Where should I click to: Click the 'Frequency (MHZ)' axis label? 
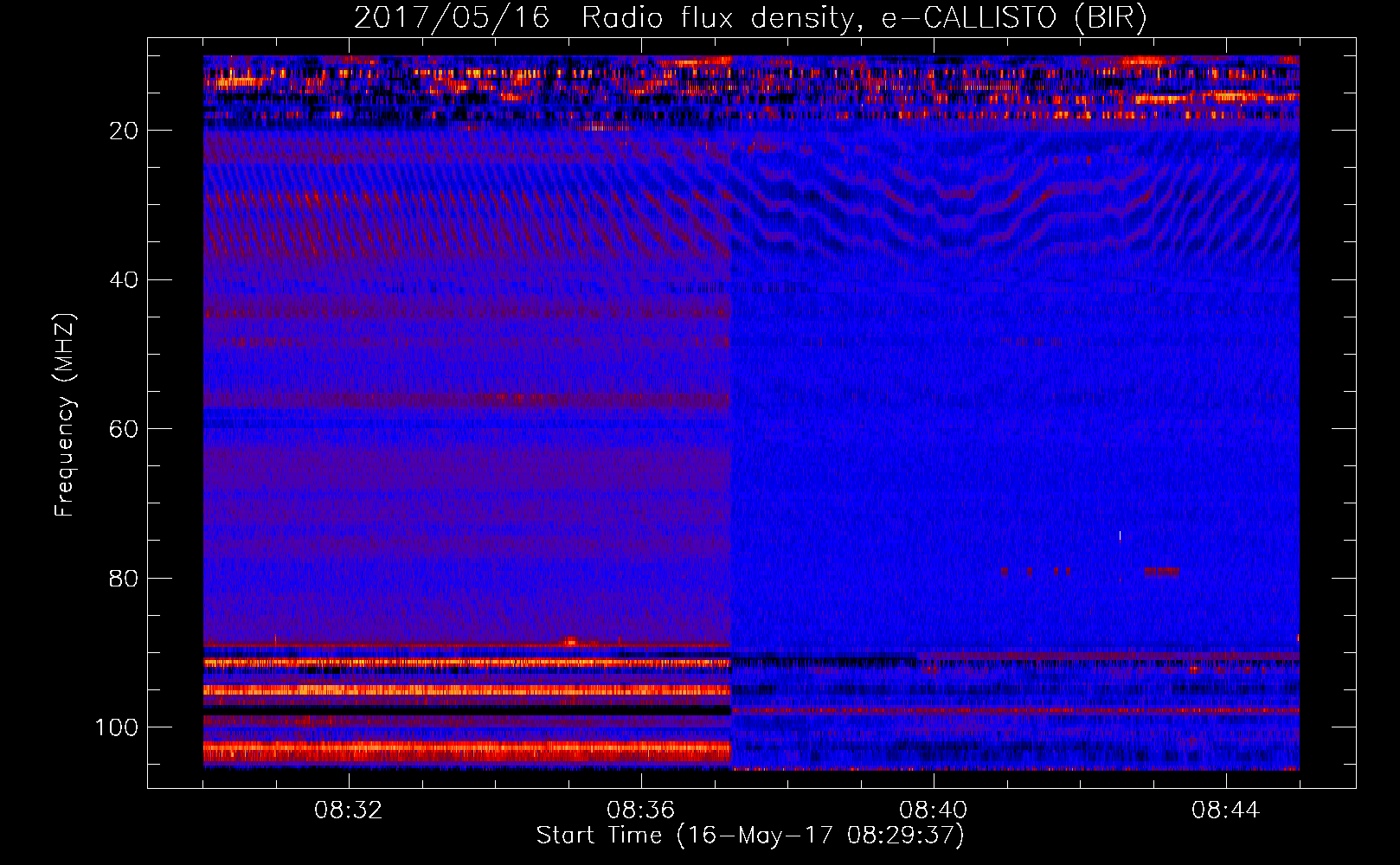pyautogui.click(x=65, y=414)
